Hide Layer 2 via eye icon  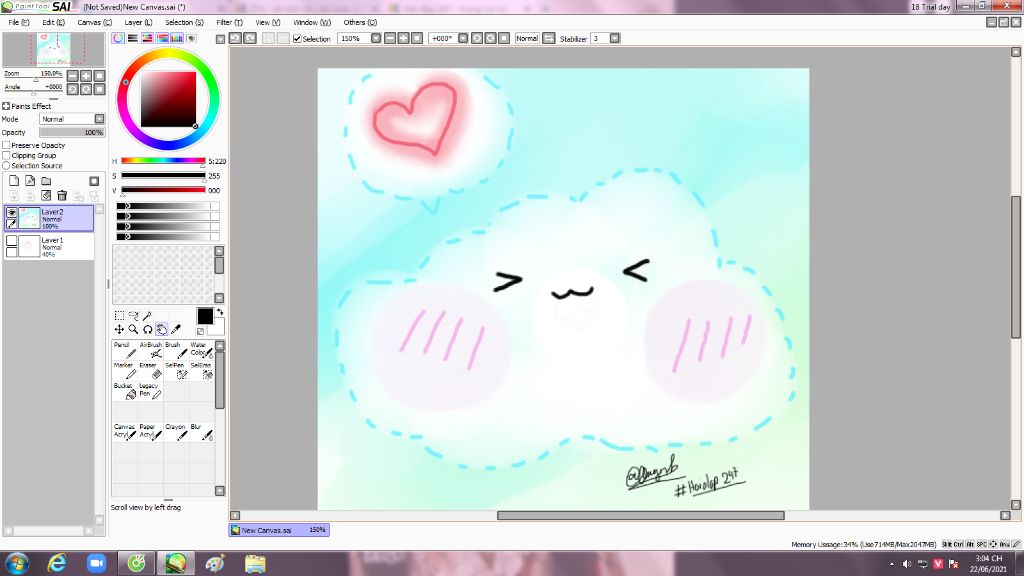[x=12, y=213]
